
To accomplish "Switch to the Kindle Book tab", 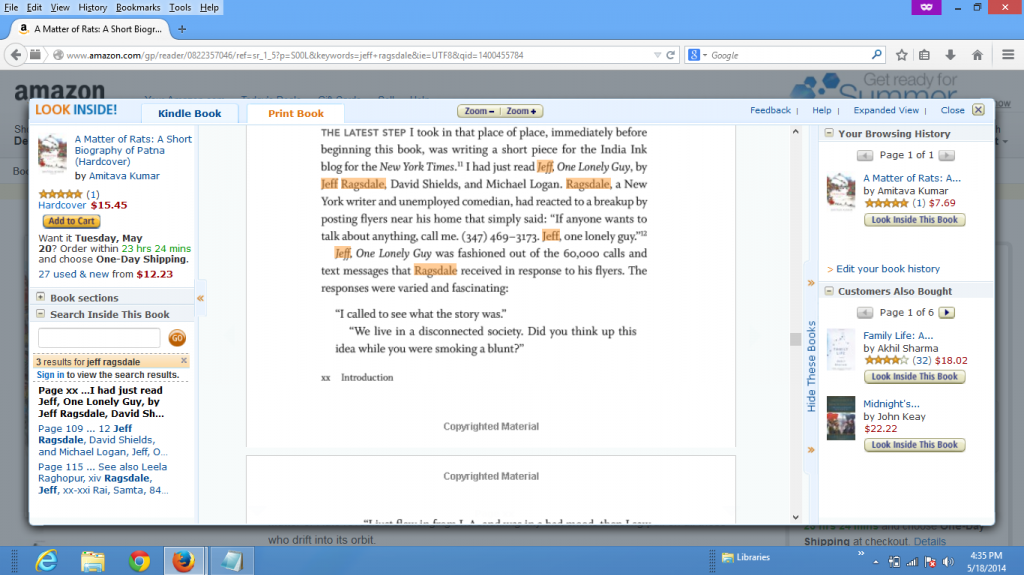I will pyautogui.click(x=189, y=114).
